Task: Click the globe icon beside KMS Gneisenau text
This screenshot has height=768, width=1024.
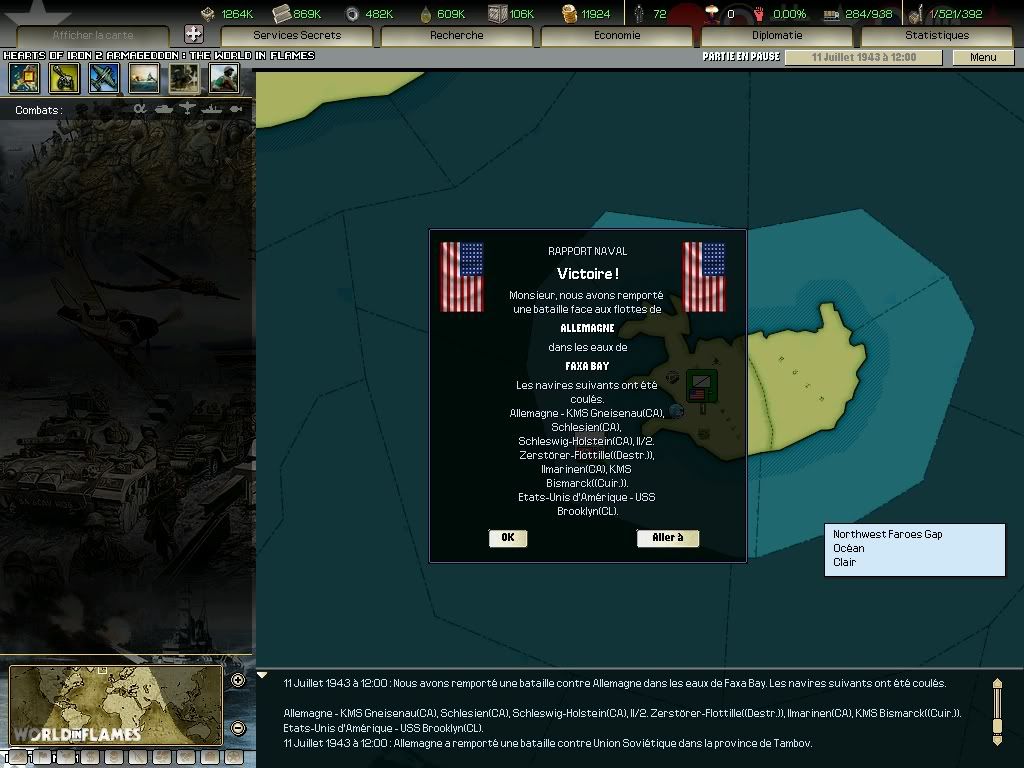Action: (x=676, y=411)
